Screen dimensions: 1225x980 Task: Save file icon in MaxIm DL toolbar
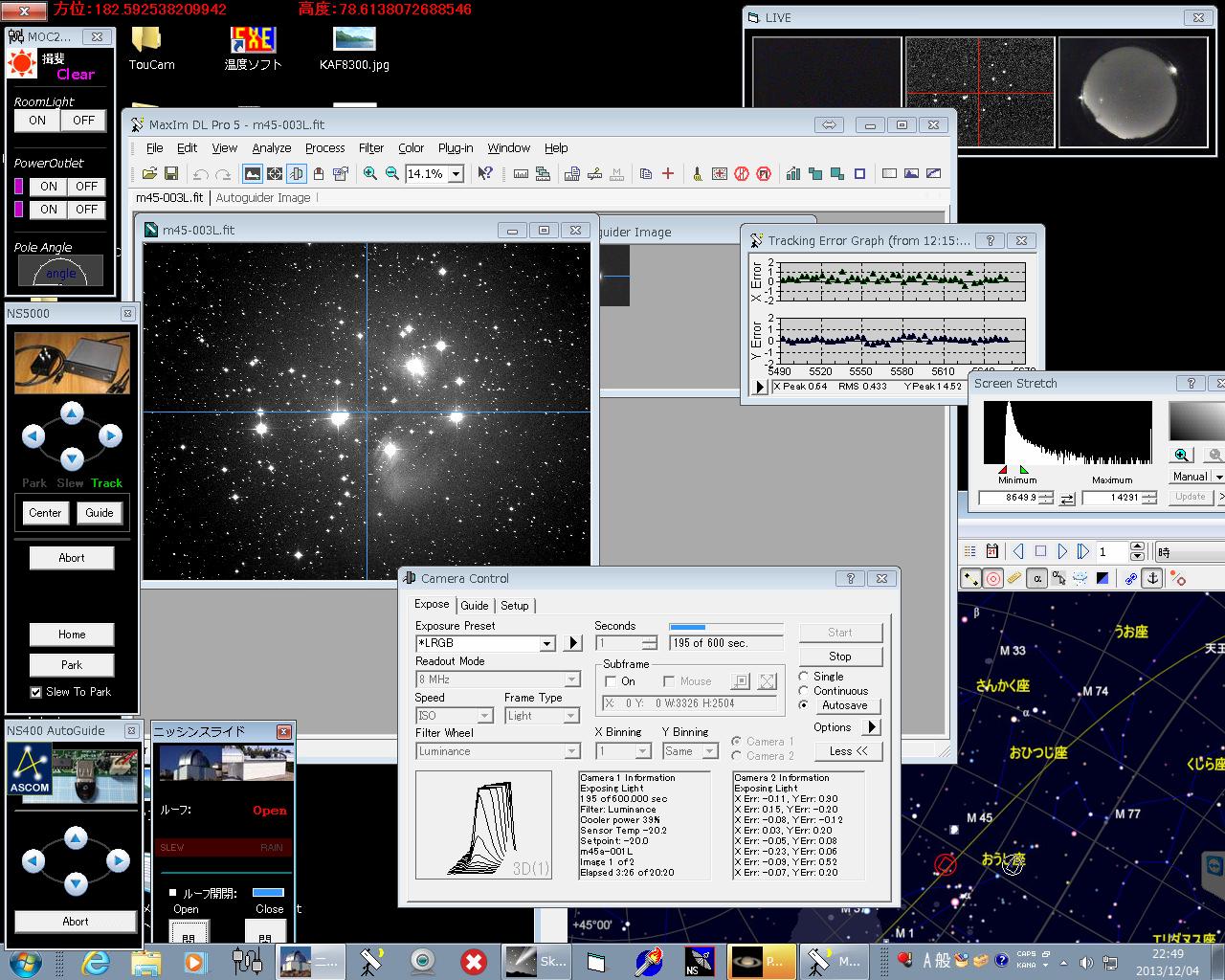(x=171, y=173)
